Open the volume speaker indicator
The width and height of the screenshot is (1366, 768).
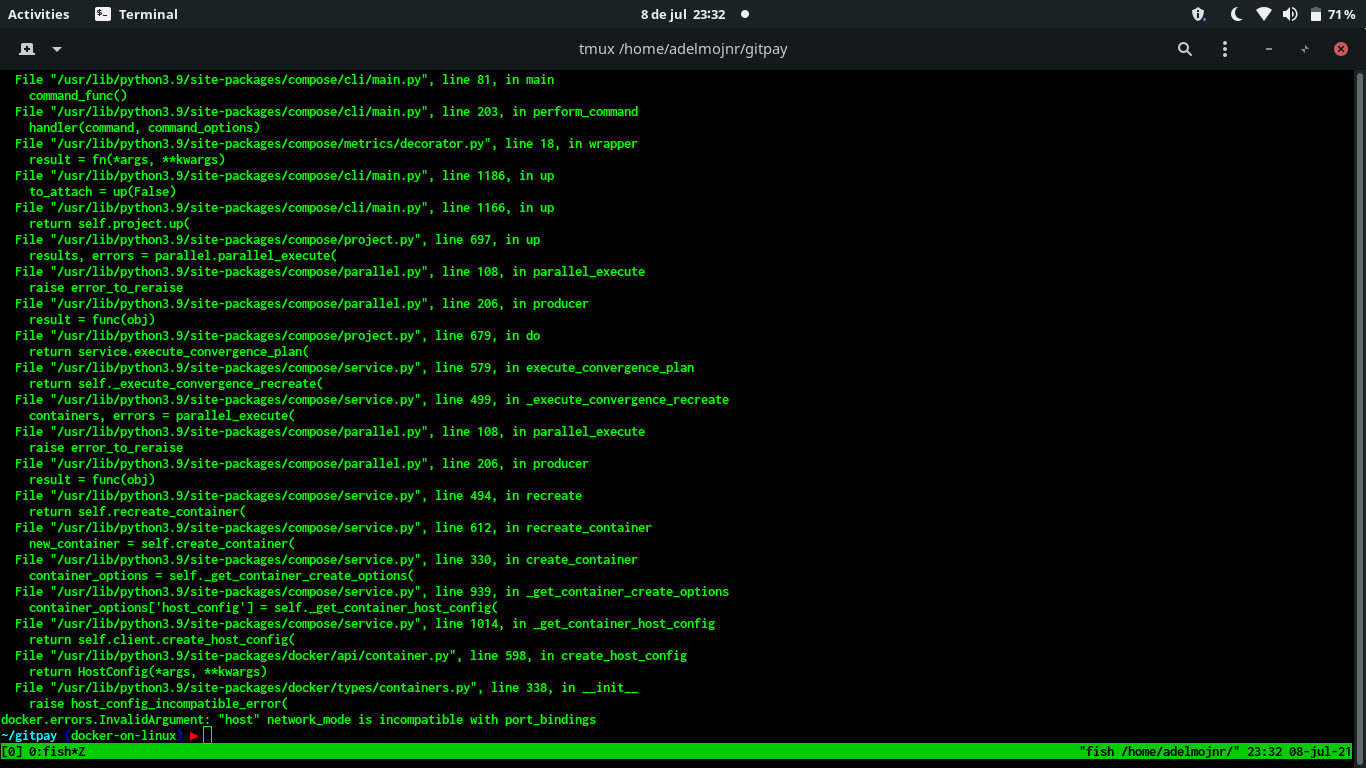click(x=1290, y=14)
